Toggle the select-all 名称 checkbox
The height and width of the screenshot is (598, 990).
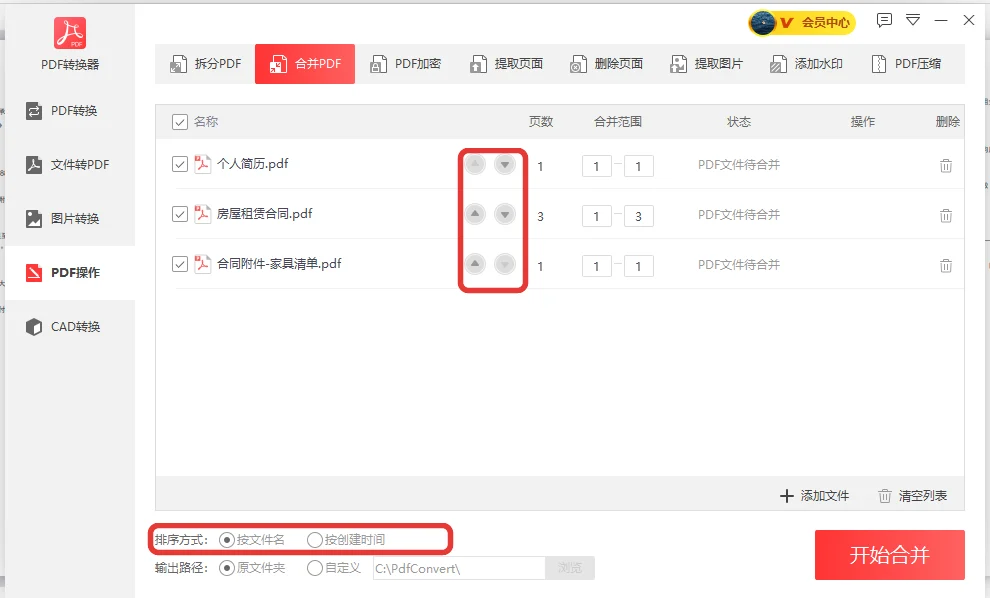coord(180,122)
